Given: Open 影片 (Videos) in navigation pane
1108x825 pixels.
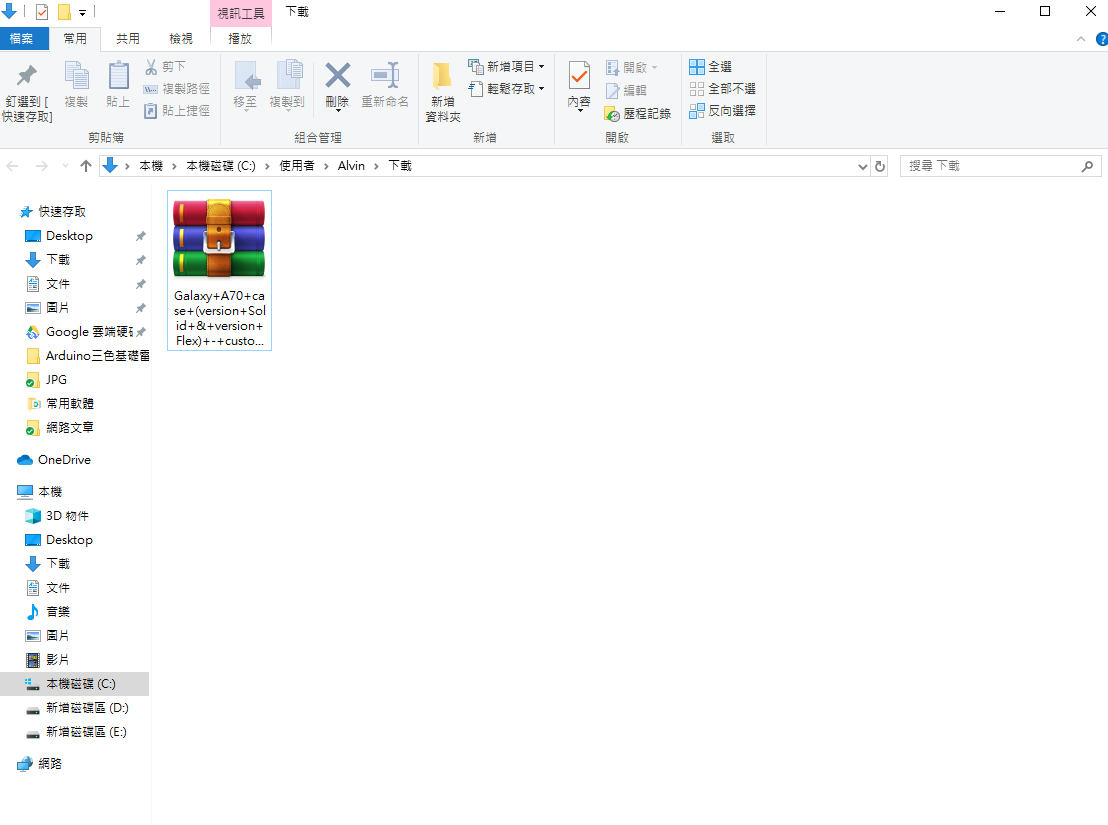Looking at the screenshot, I should pos(48,660).
